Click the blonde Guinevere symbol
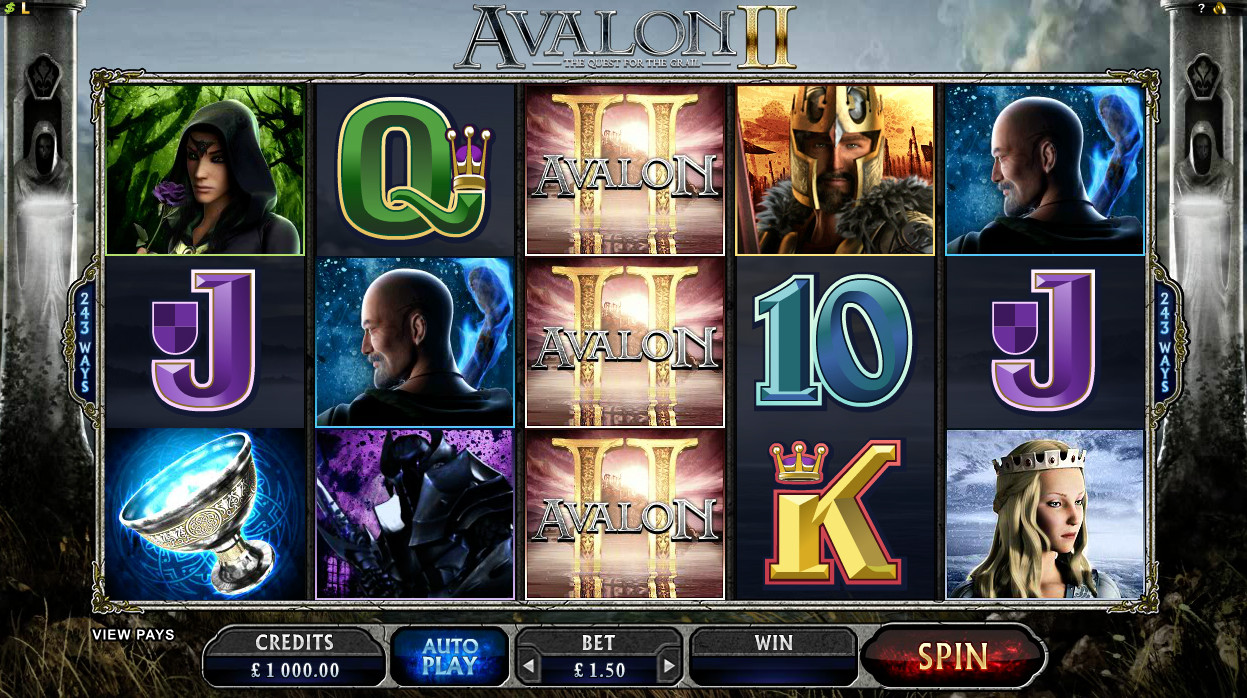This screenshot has height=698, width=1247. click(x=1045, y=514)
